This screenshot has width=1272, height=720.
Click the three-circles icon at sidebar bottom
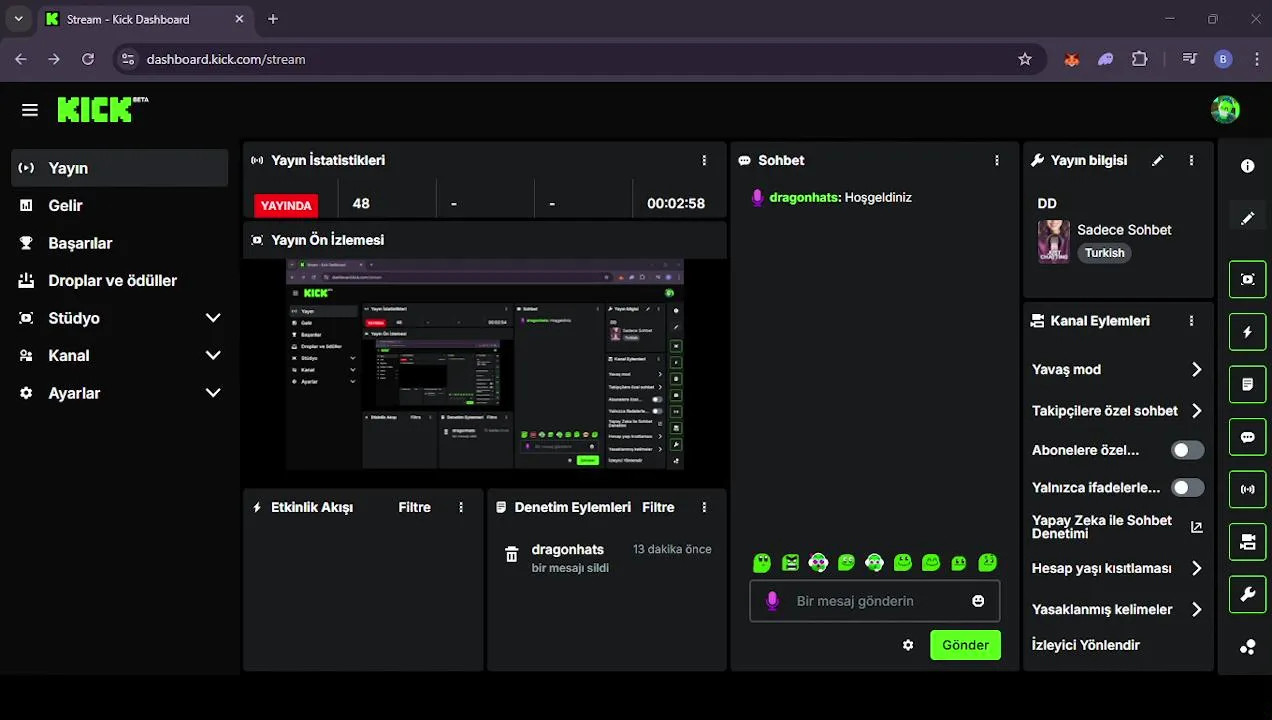(x=1247, y=646)
